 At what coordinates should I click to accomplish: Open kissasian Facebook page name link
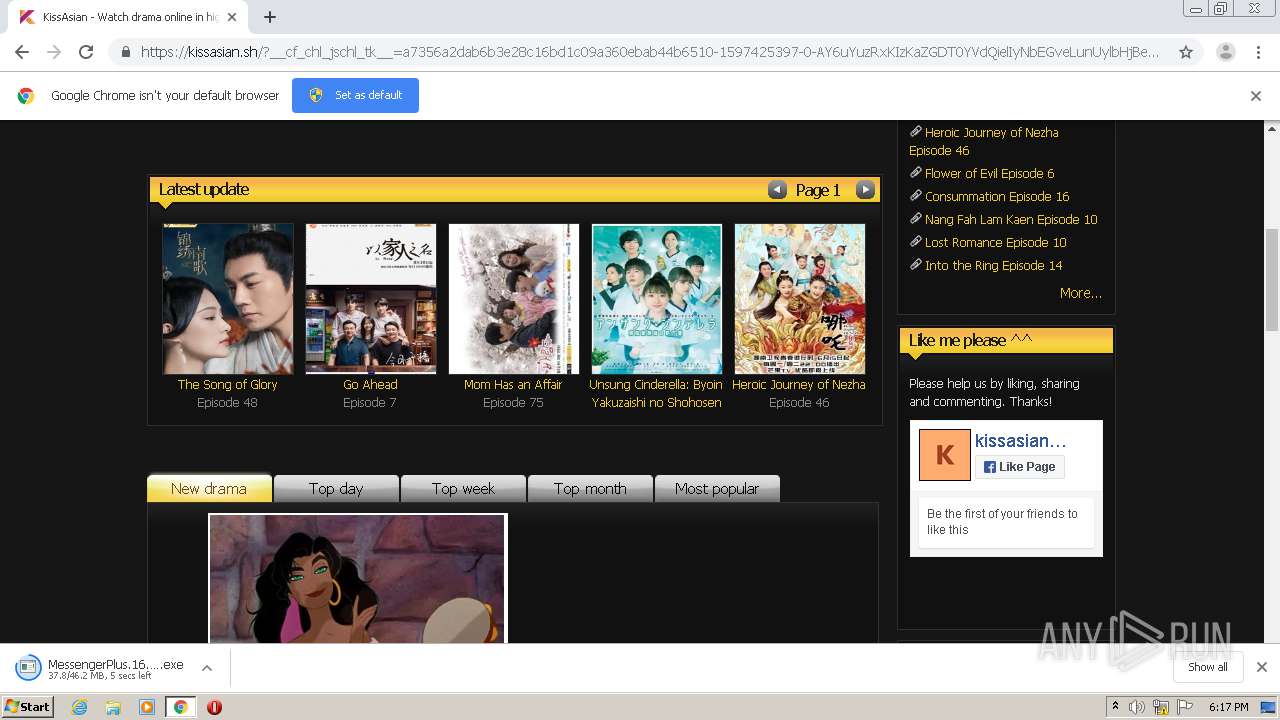pyautogui.click(x=1020, y=441)
